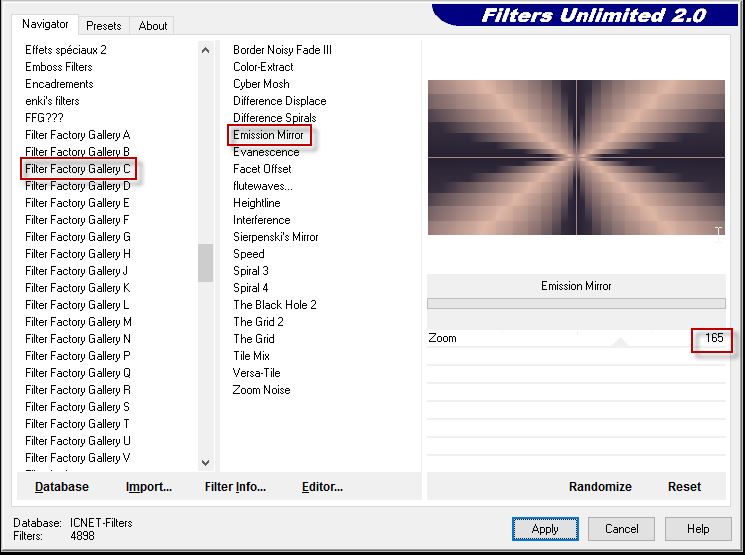Choose the Emission Mirror filter
The width and height of the screenshot is (745, 555).
pos(268,135)
